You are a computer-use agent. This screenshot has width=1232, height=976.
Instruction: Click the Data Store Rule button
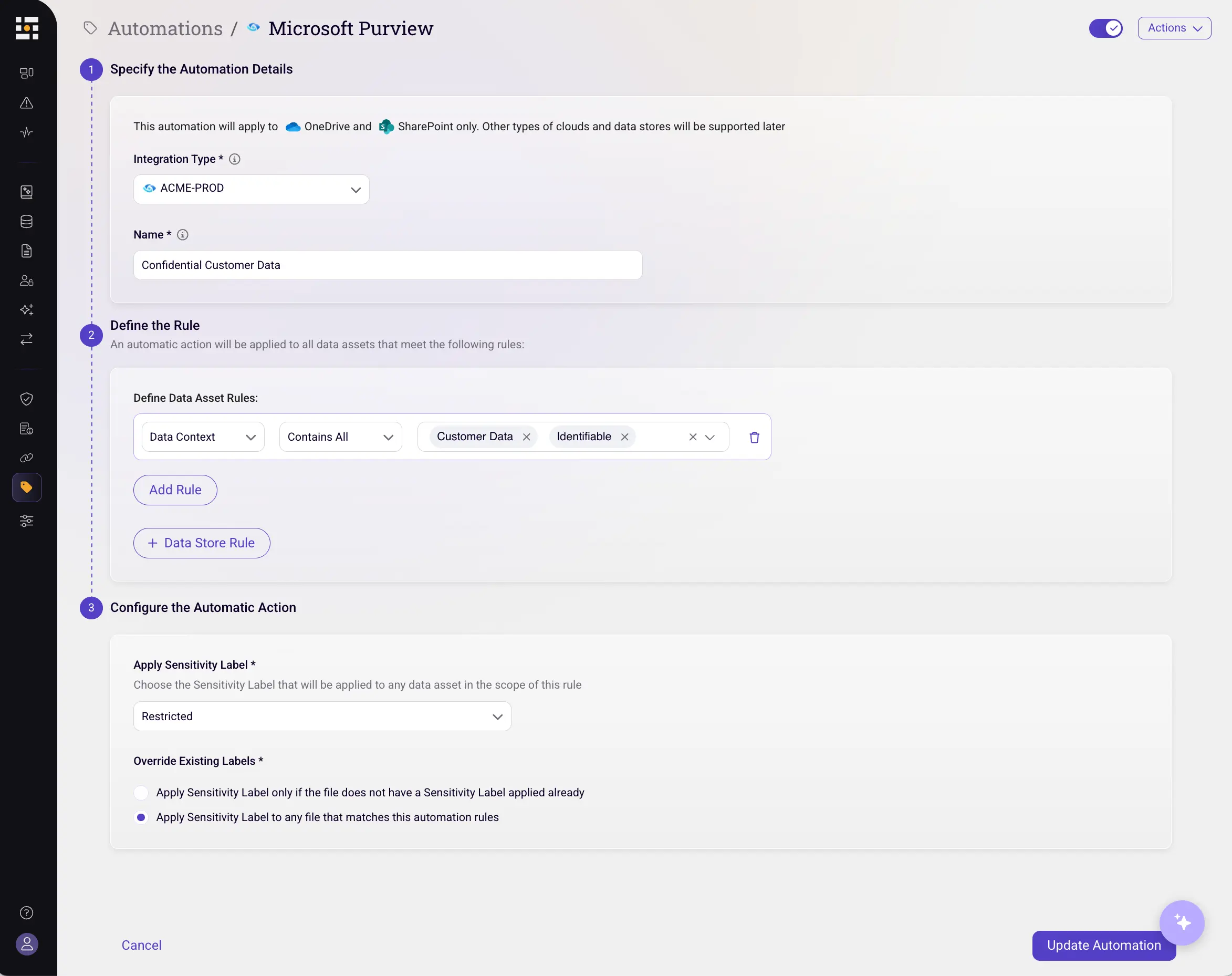coord(202,544)
